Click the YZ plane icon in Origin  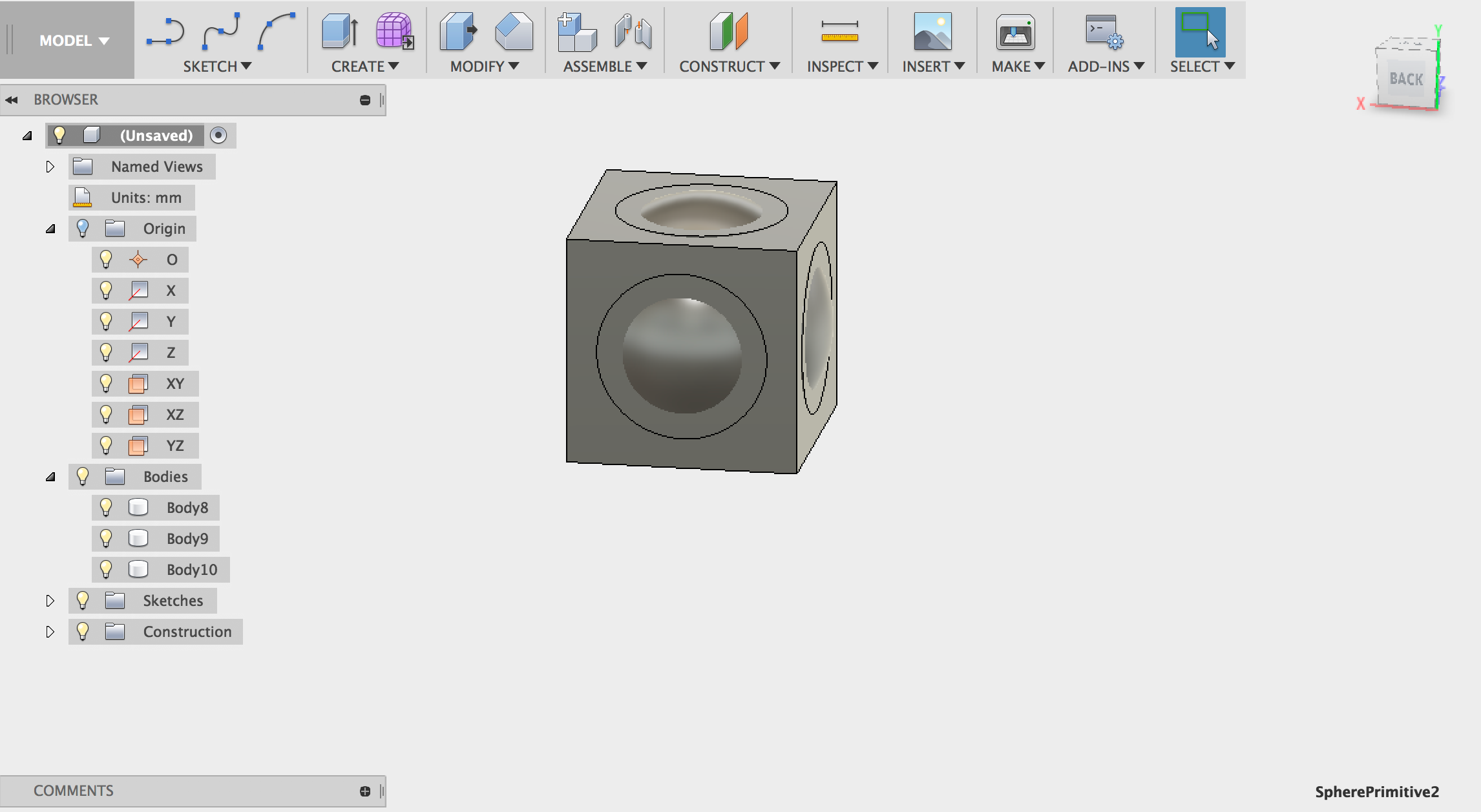138,446
